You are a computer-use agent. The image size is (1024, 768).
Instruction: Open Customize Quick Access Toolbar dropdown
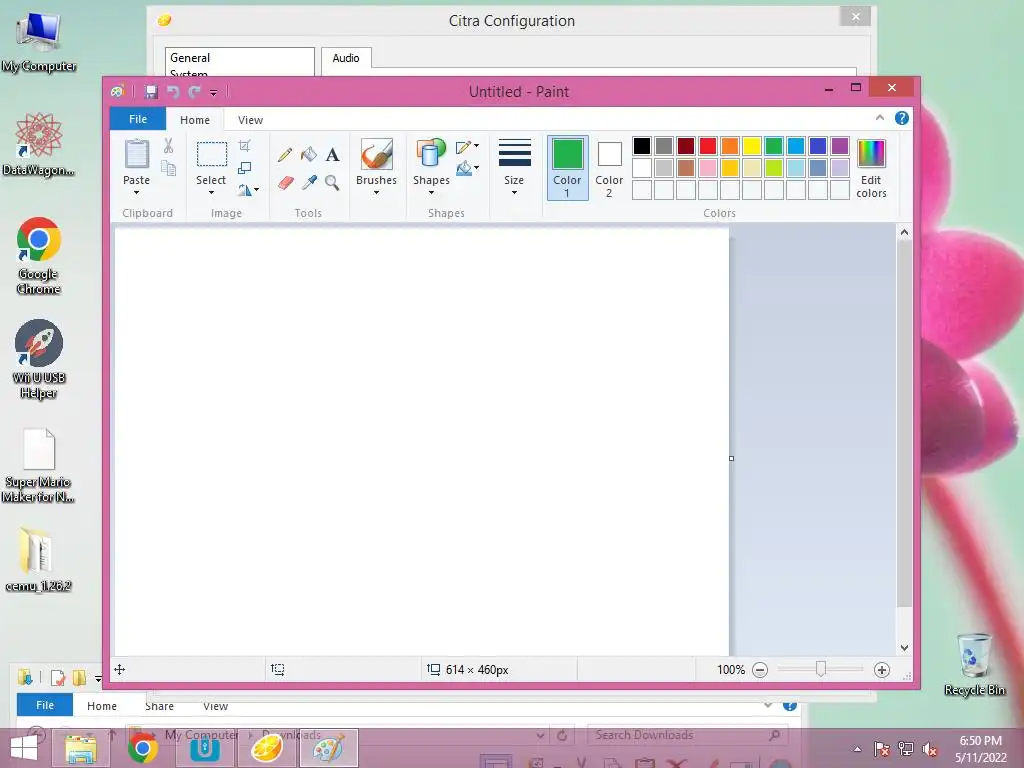point(213,93)
